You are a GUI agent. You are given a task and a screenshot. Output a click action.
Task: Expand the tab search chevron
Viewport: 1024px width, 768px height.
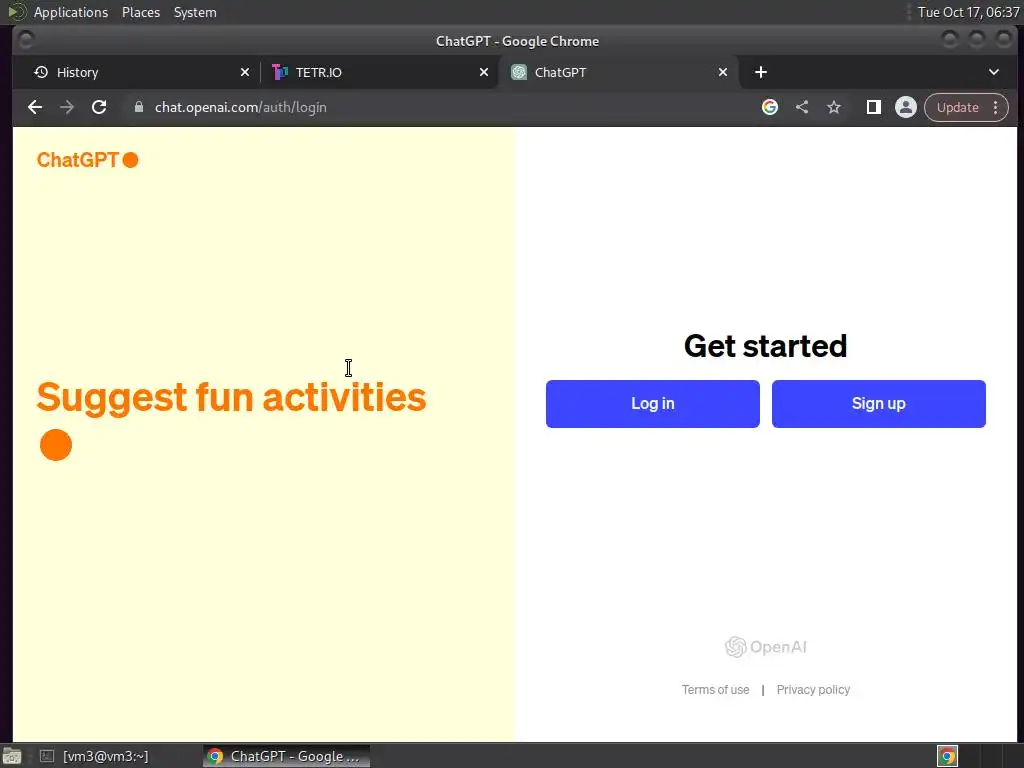click(993, 72)
